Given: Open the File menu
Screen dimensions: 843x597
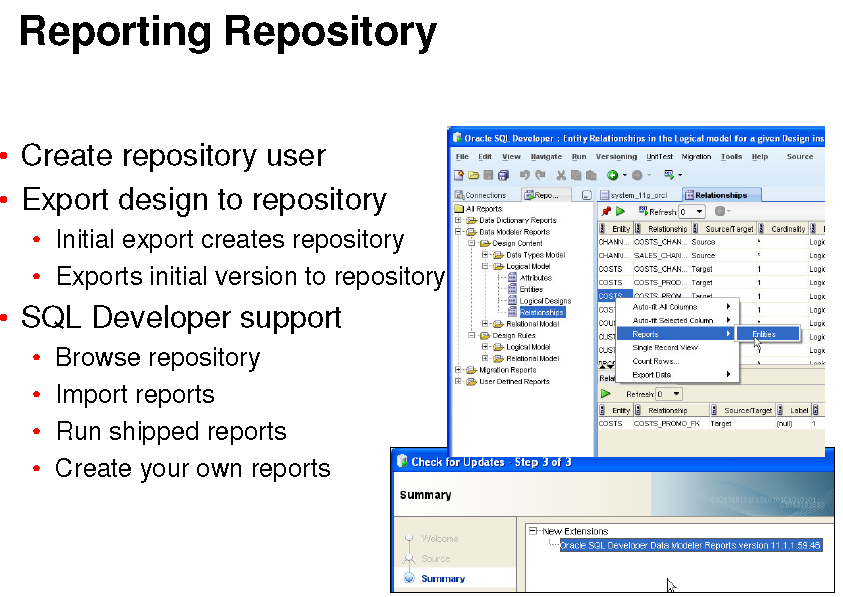Looking at the screenshot, I should click(462, 157).
